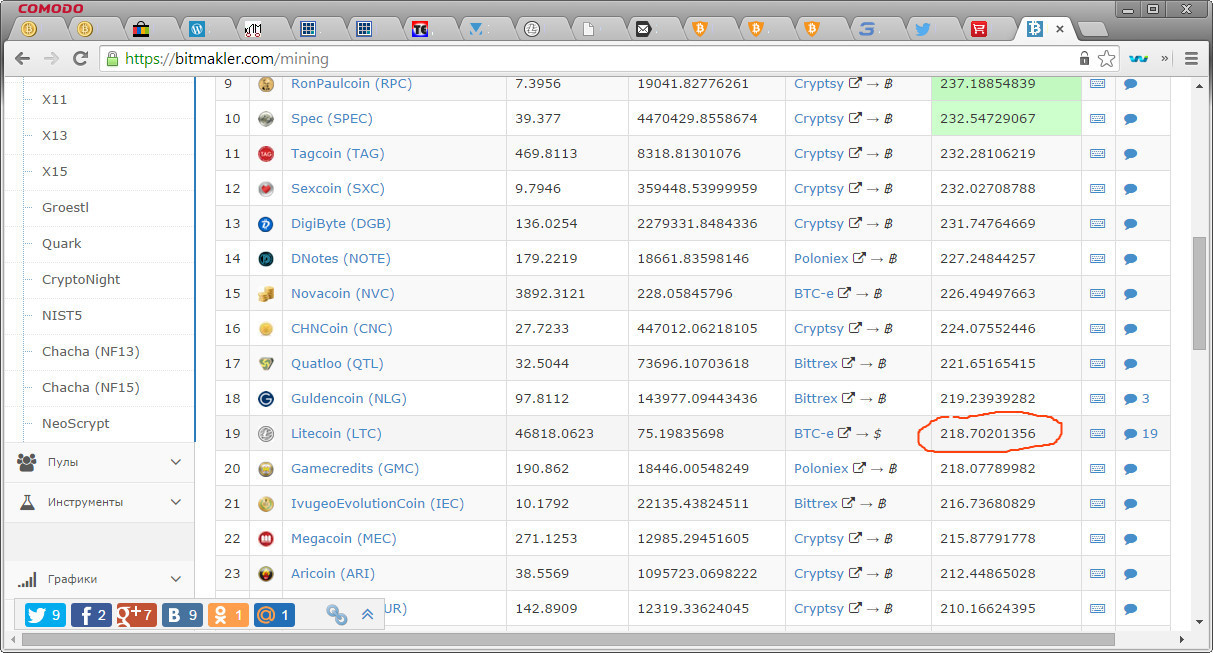Click the keyboard calculator icon for Megacoin

click(x=1097, y=539)
